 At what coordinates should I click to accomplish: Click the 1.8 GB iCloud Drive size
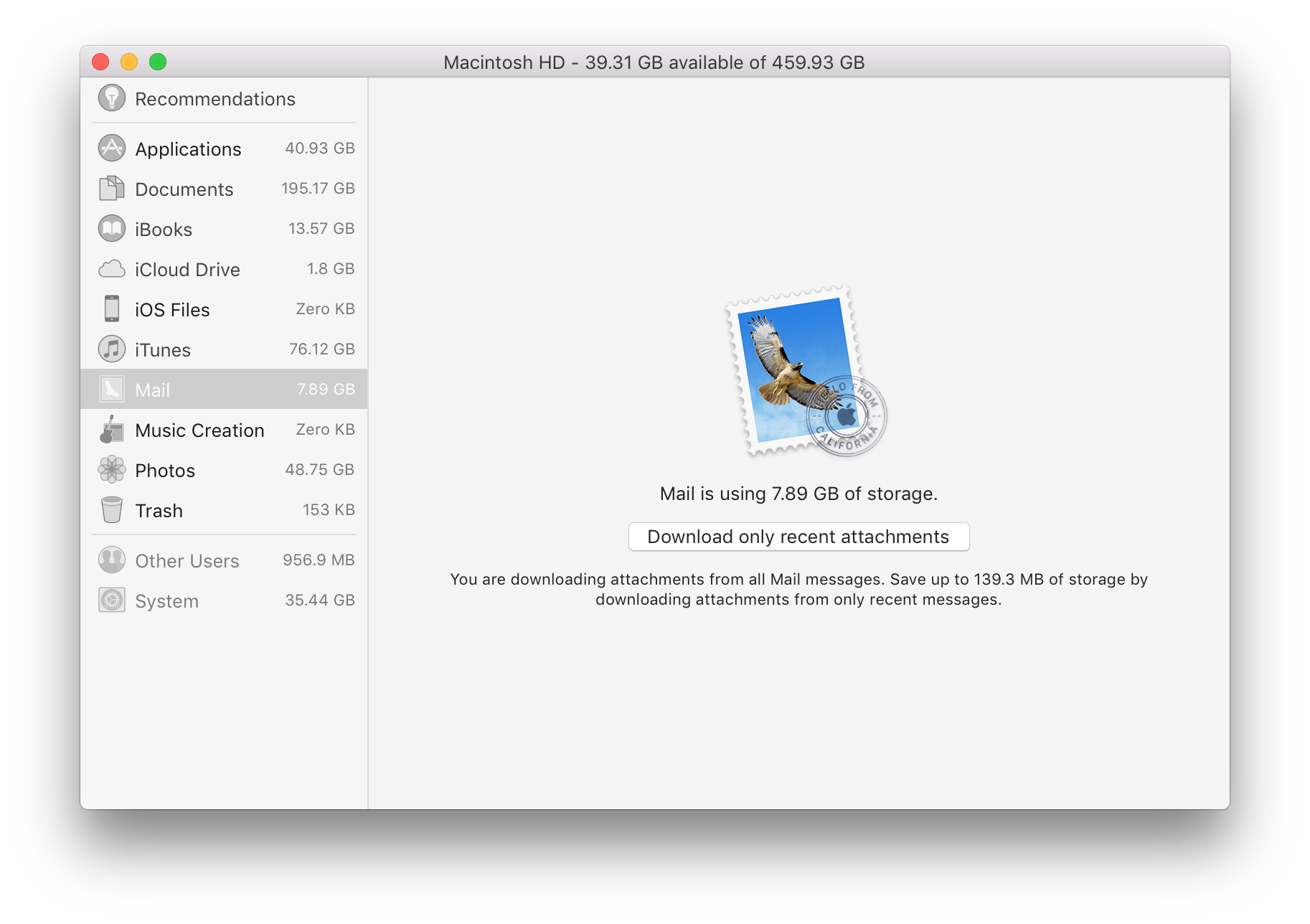coord(331,268)
